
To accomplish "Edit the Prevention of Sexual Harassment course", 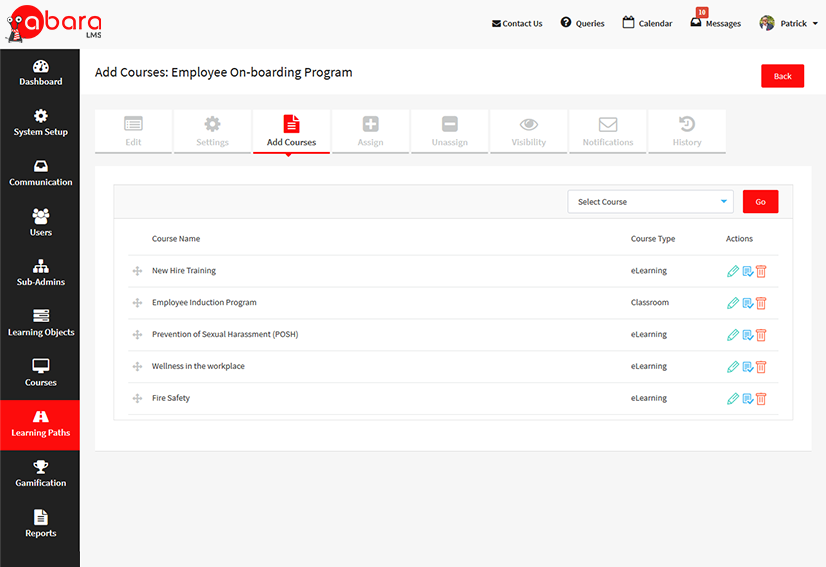I will pyautogui.click(x=733, y=335).
